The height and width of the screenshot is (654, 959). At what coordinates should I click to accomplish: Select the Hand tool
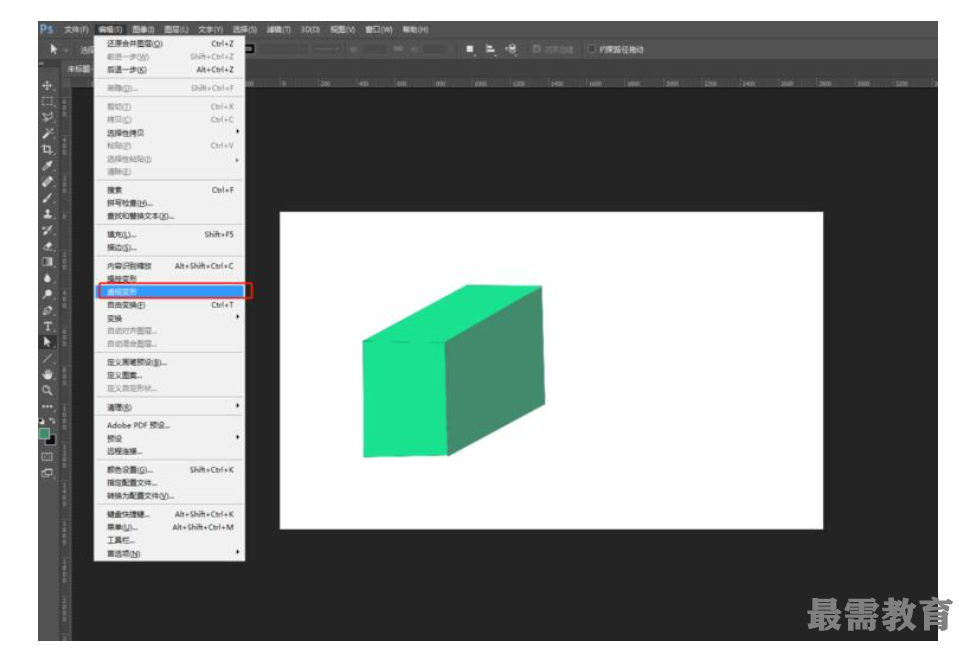(x=47, y=374)
